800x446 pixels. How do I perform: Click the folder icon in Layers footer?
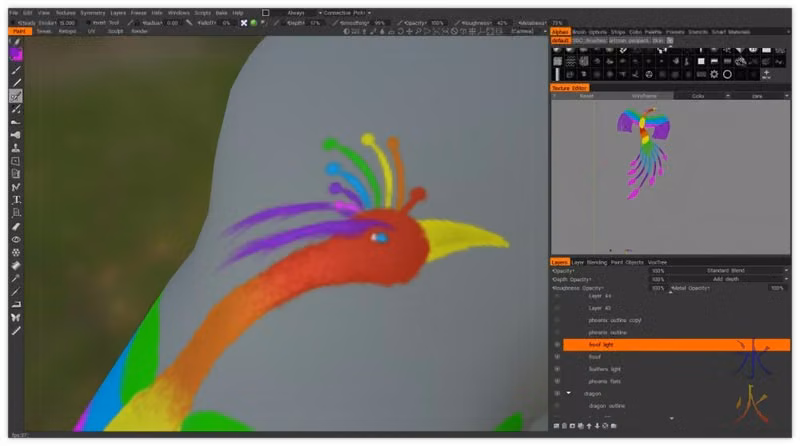point(613,426)
